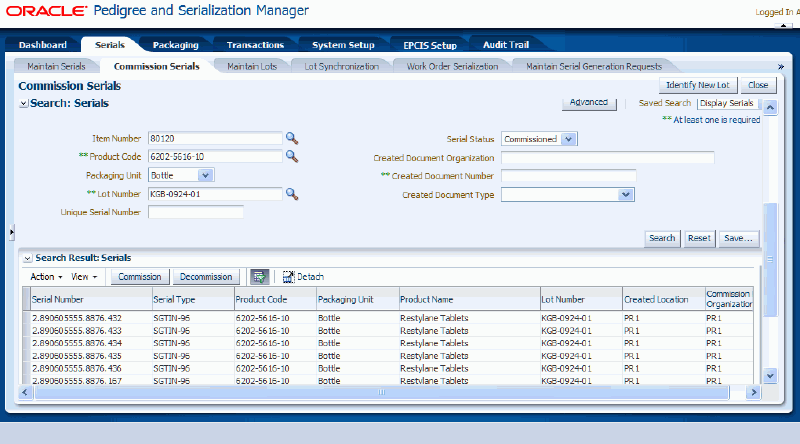Click the Identify New Lot button

click(x=698, y=86)
